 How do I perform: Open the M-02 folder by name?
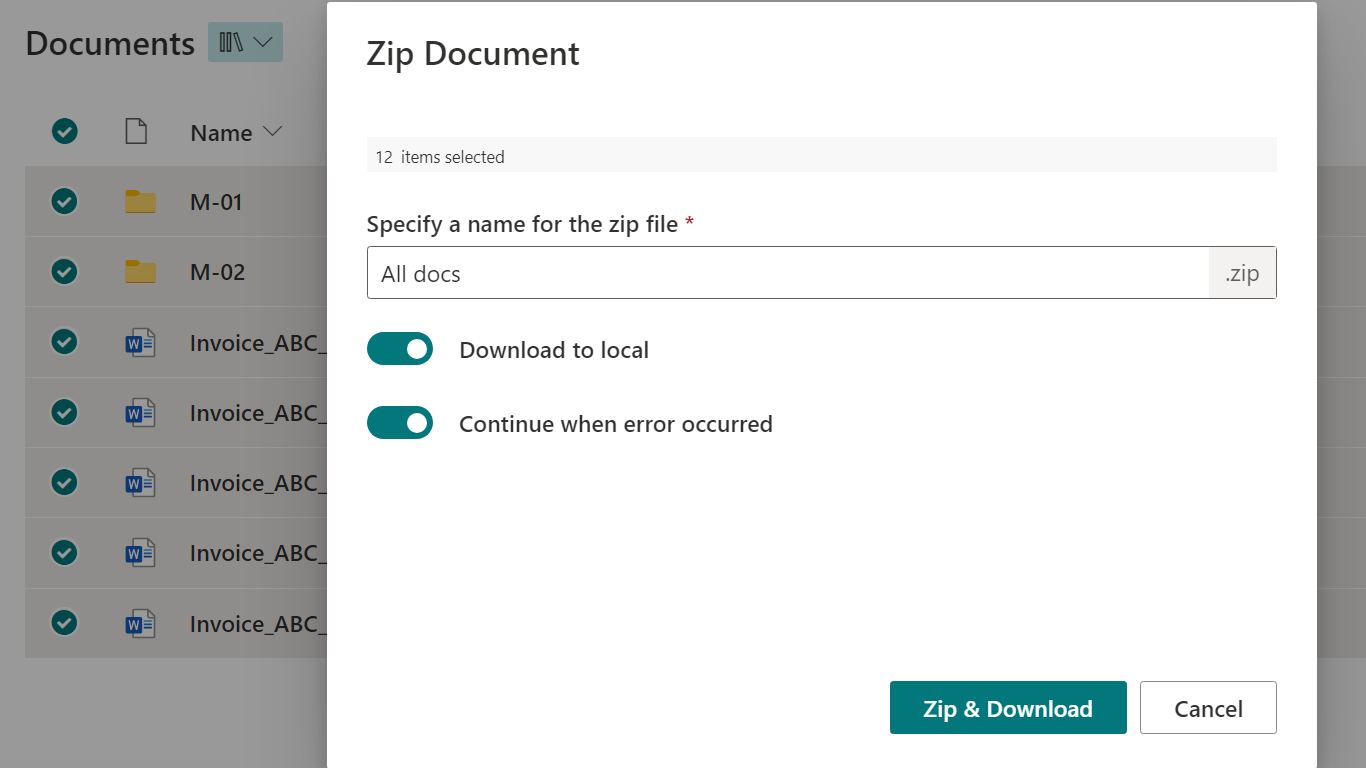click(x=217, y=272)
